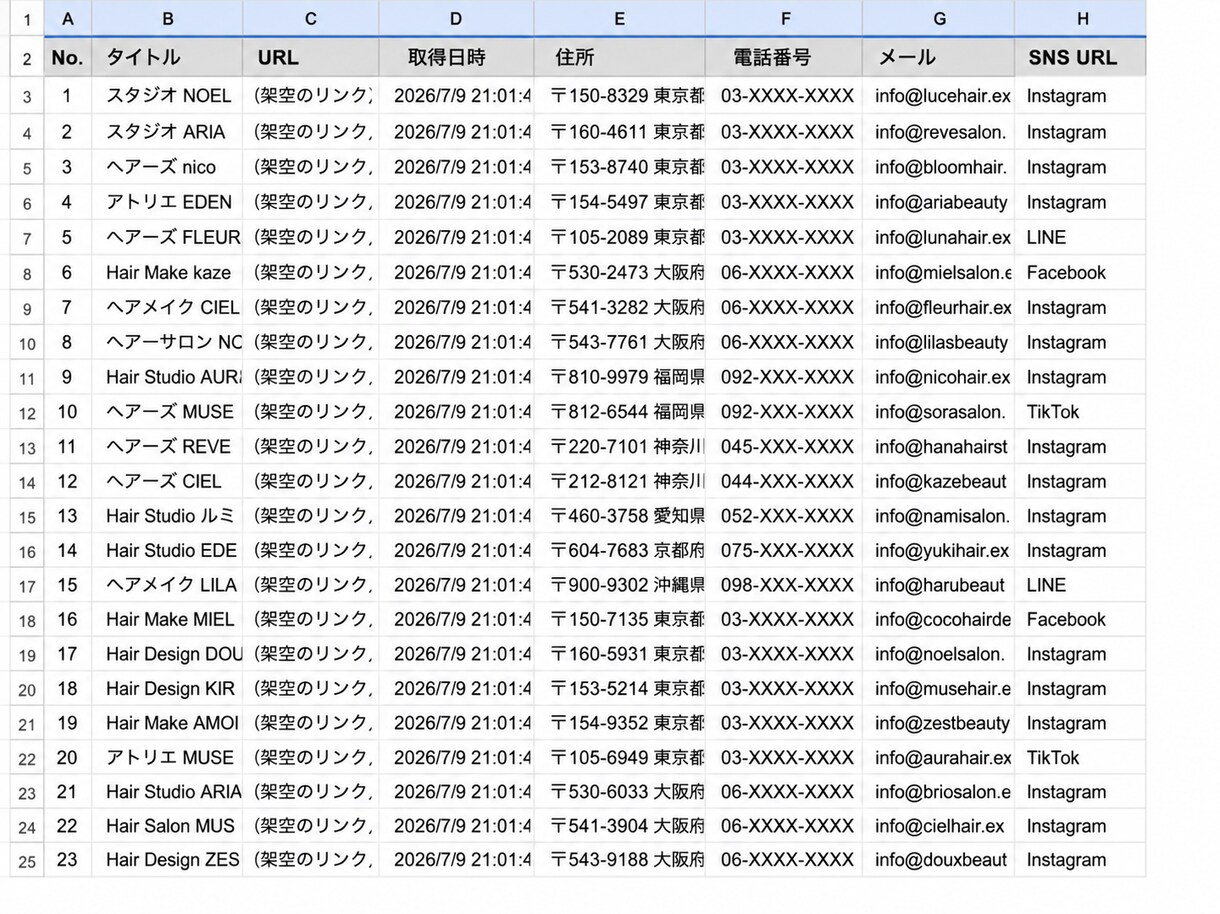Select the 'Hair Make MIEL' cell
The width and height of the screenshot is (1220, 914).
(167, 620)
